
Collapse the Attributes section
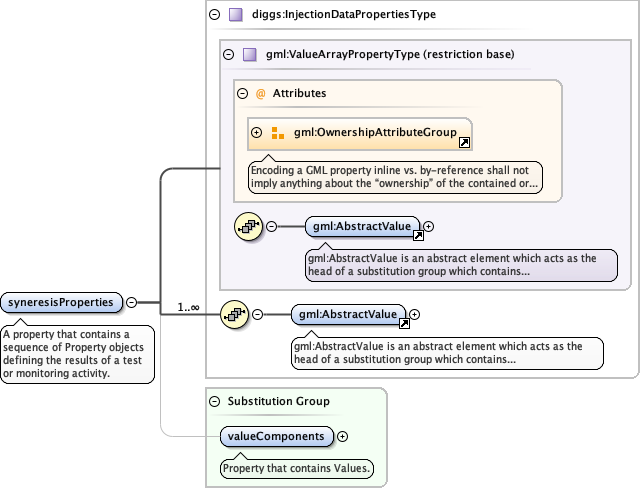coord(242,93)
